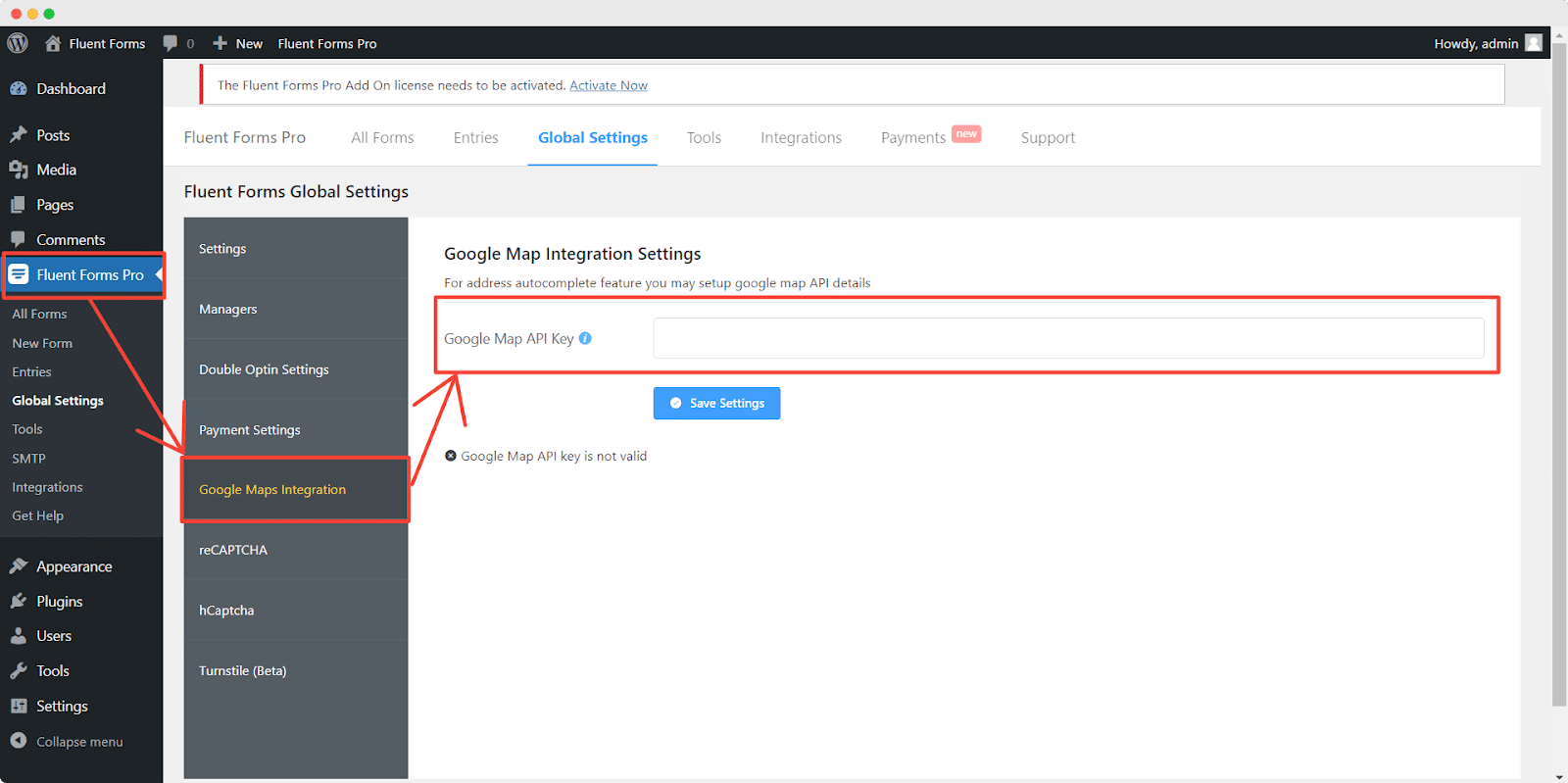Click the Fluent Forms Pro menu icon
This screenshot has width=1568, height=783.
[19, 274]
